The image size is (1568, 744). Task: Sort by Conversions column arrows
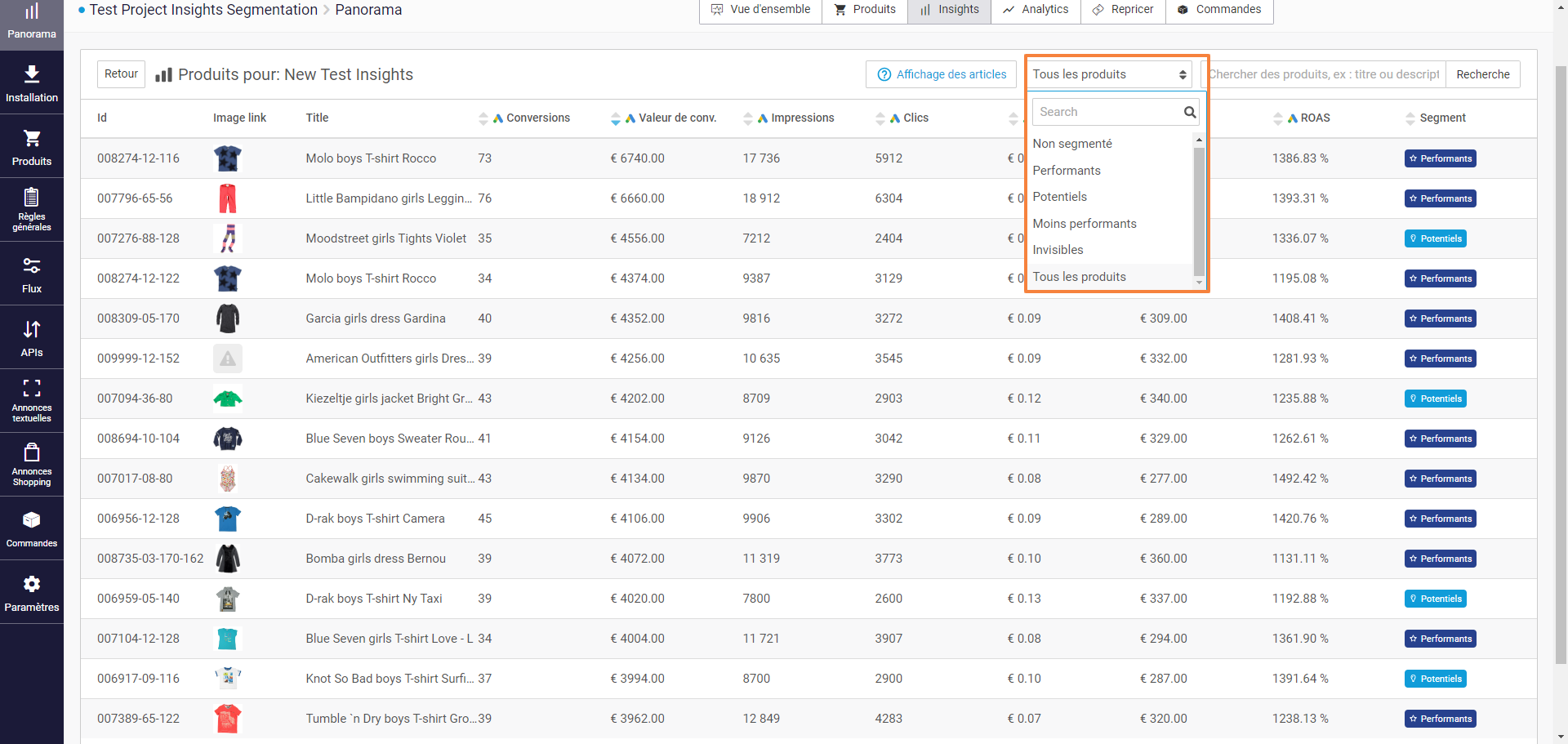click(483, 118)
